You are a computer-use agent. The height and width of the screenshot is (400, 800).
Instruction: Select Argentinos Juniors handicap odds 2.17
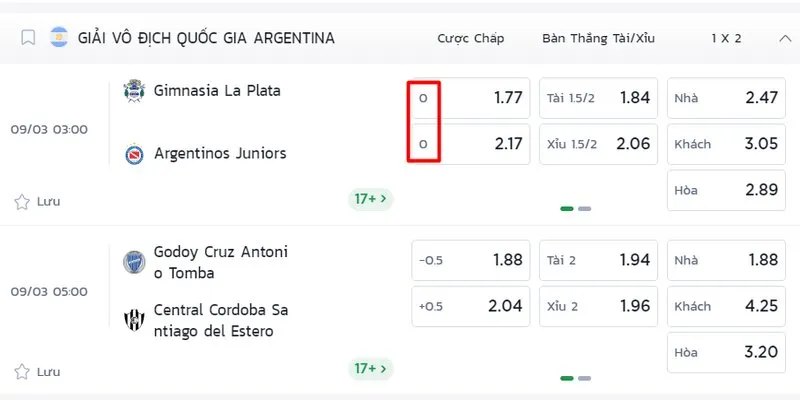coord(470,144)
